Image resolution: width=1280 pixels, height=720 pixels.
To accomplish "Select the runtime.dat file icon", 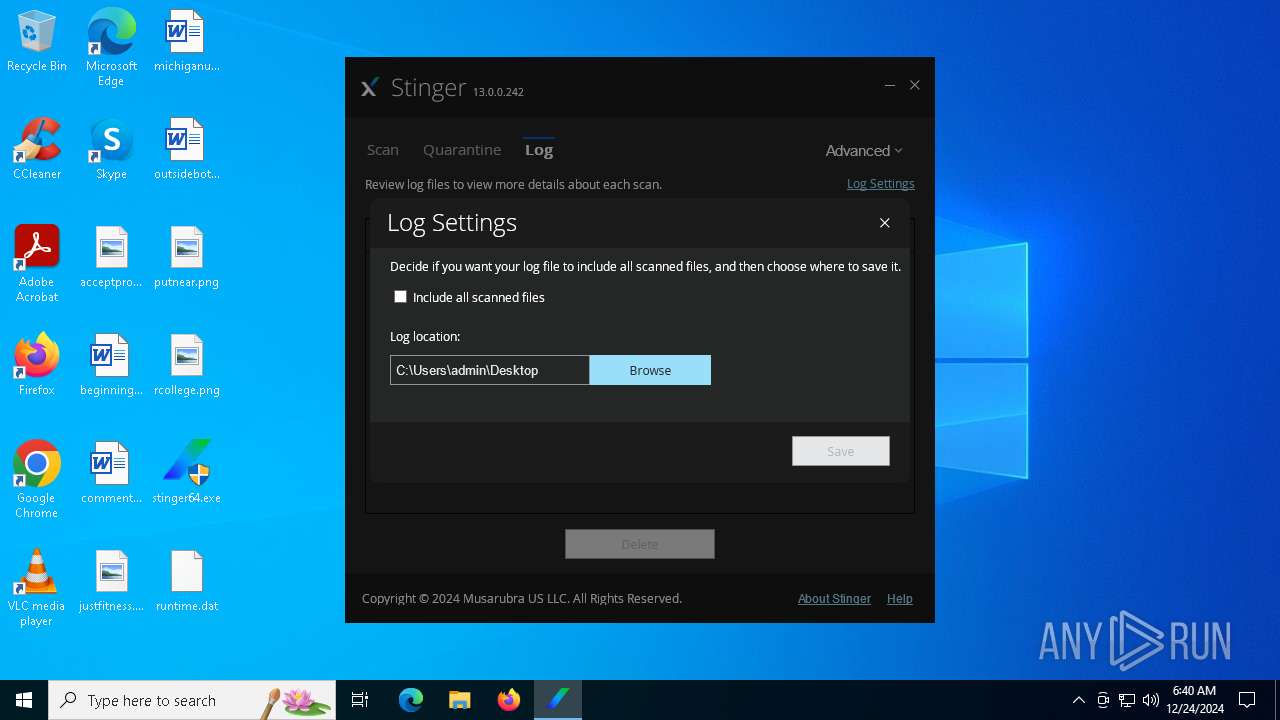I will tap(186, 581).
